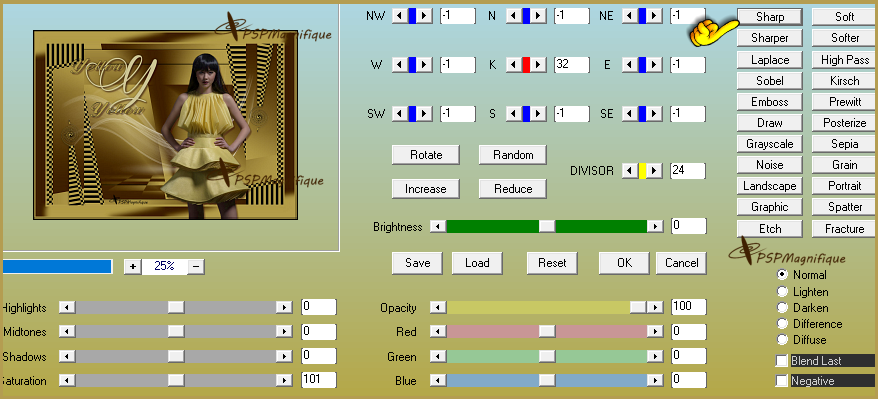Click the preview image thumbnail
Screen dimensions: 878x399
coord(165,125)
